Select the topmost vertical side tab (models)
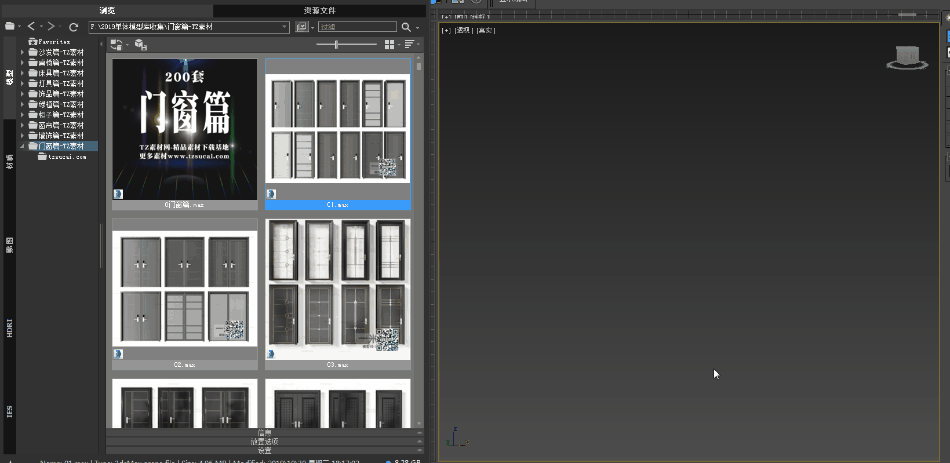The height and width of the screenshot is (463, 950). [10, 78]
